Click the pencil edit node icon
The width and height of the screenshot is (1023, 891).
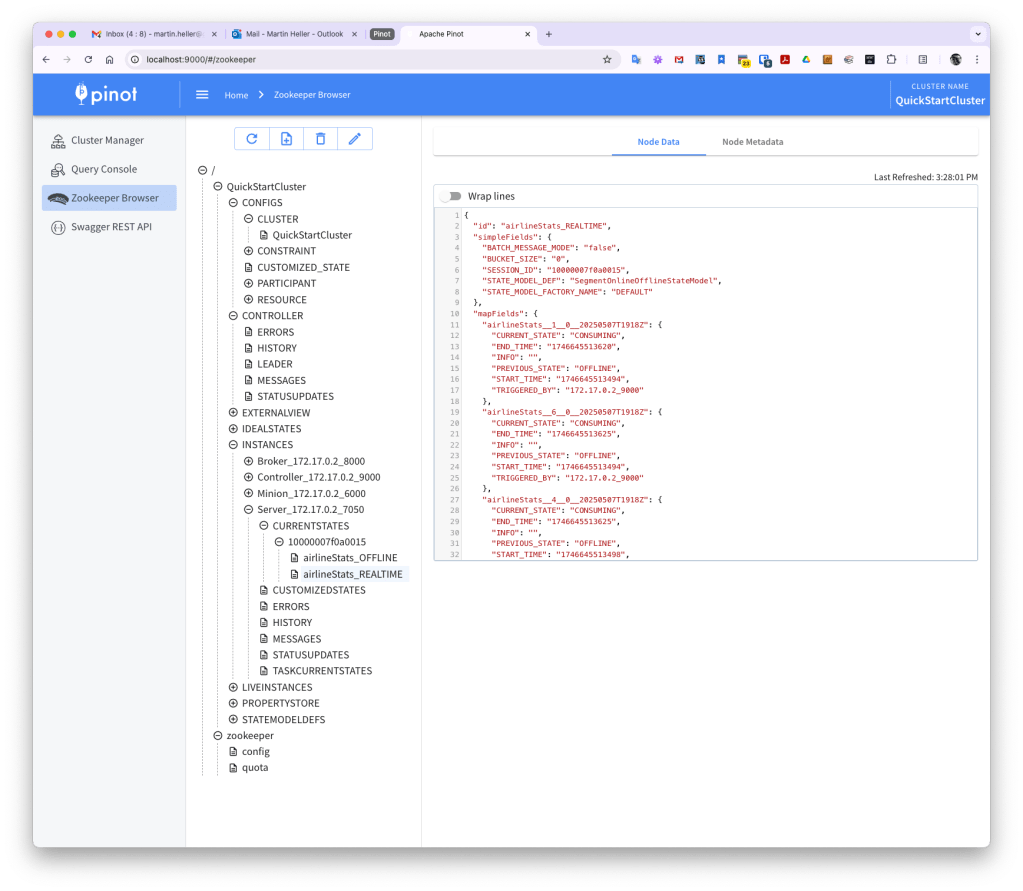click(354, 139)
